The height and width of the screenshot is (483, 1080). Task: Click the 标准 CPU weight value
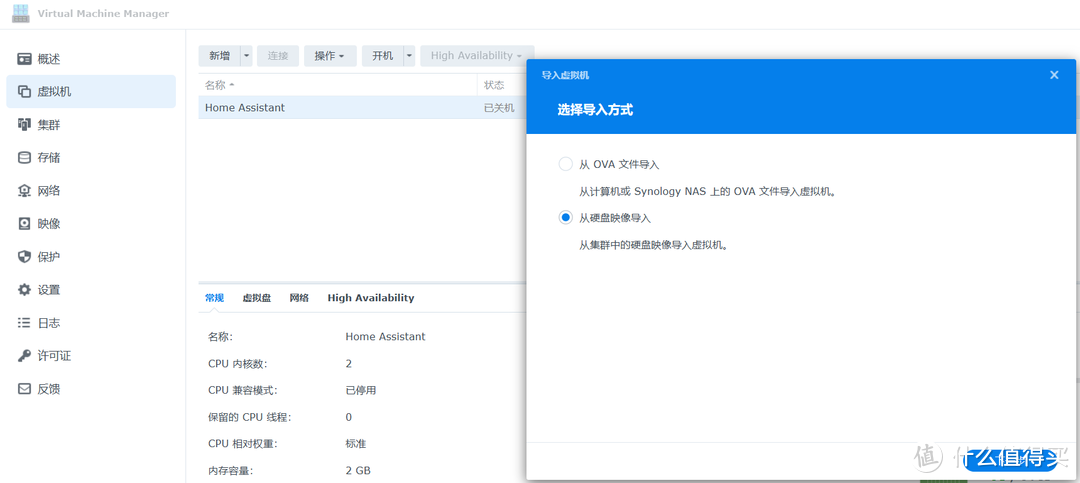[x=355, y=444]
